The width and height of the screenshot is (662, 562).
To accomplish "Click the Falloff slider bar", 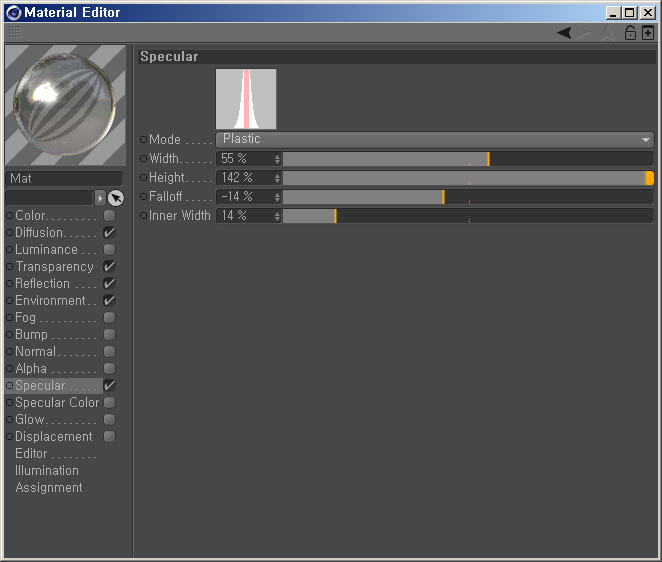I will click(468, 197).
